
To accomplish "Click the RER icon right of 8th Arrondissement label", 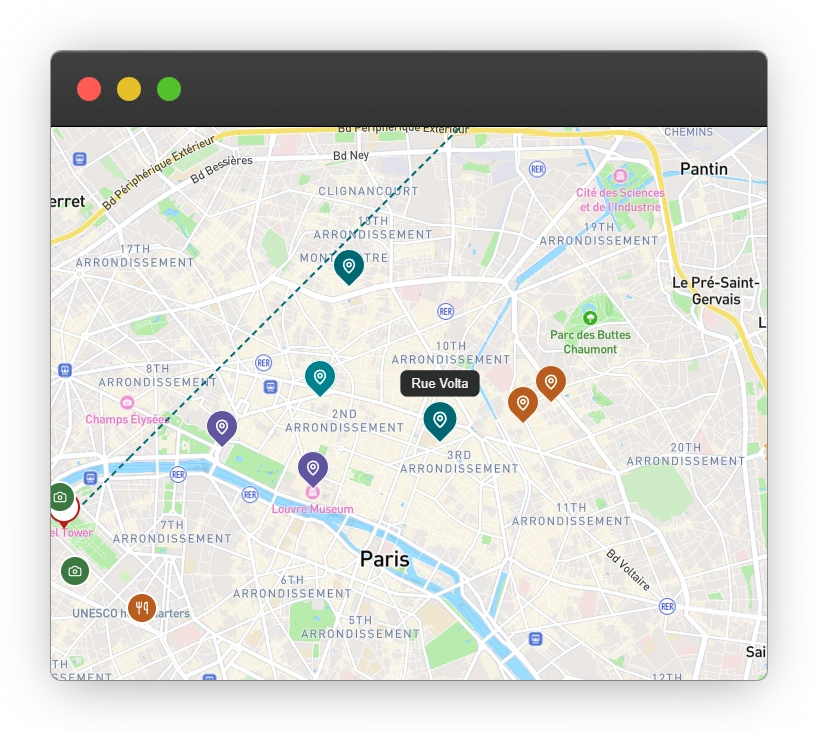I will (263, 363).
